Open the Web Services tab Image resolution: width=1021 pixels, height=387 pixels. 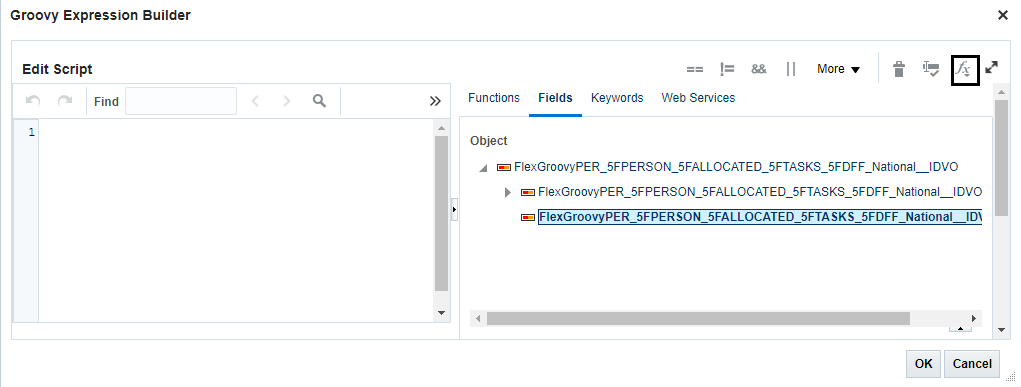[698, 98]
